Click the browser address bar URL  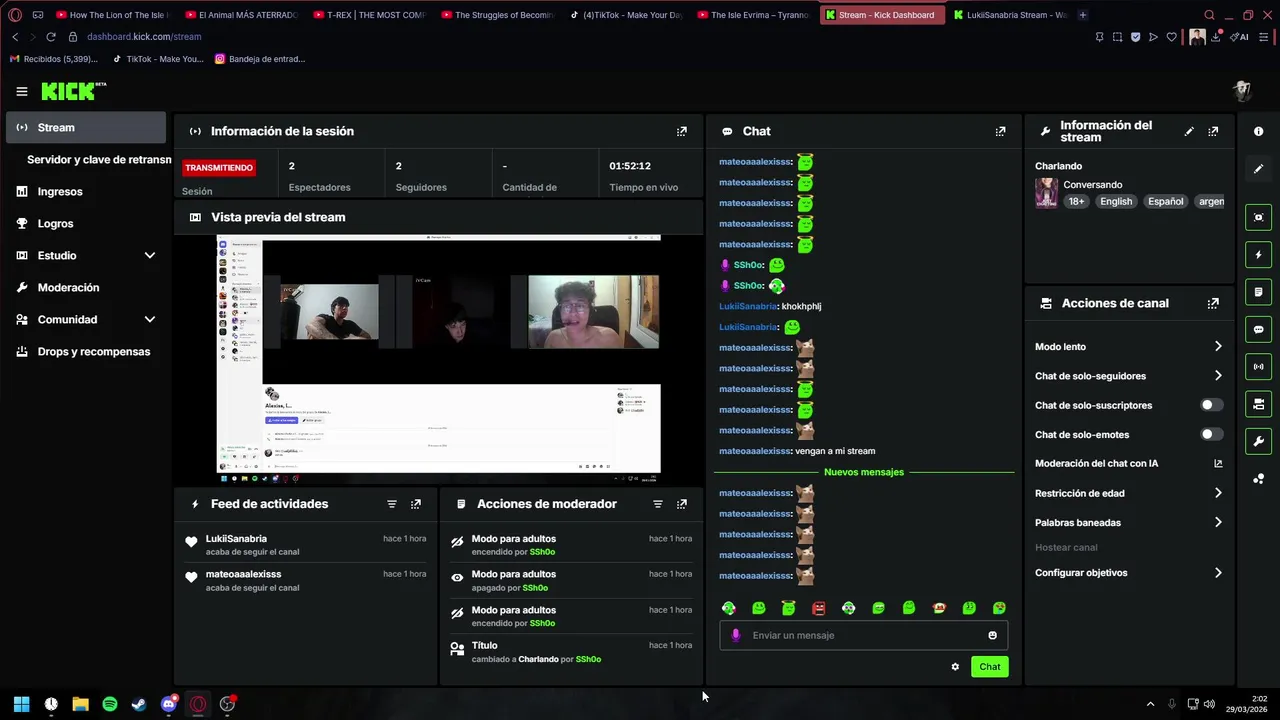(143, 37)
